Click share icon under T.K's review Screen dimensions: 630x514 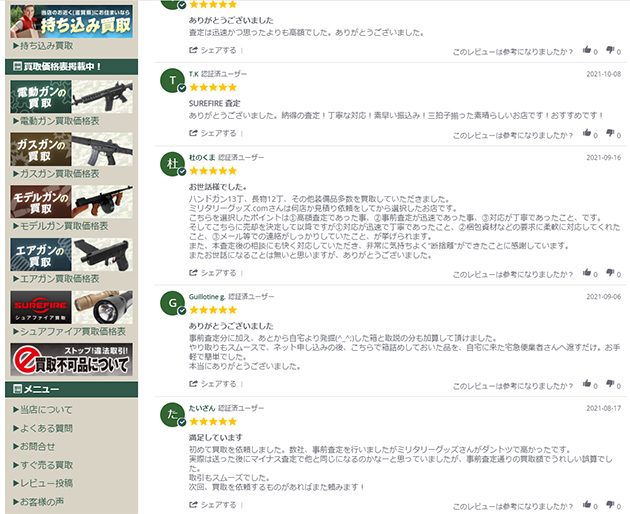tap(193, 133)
